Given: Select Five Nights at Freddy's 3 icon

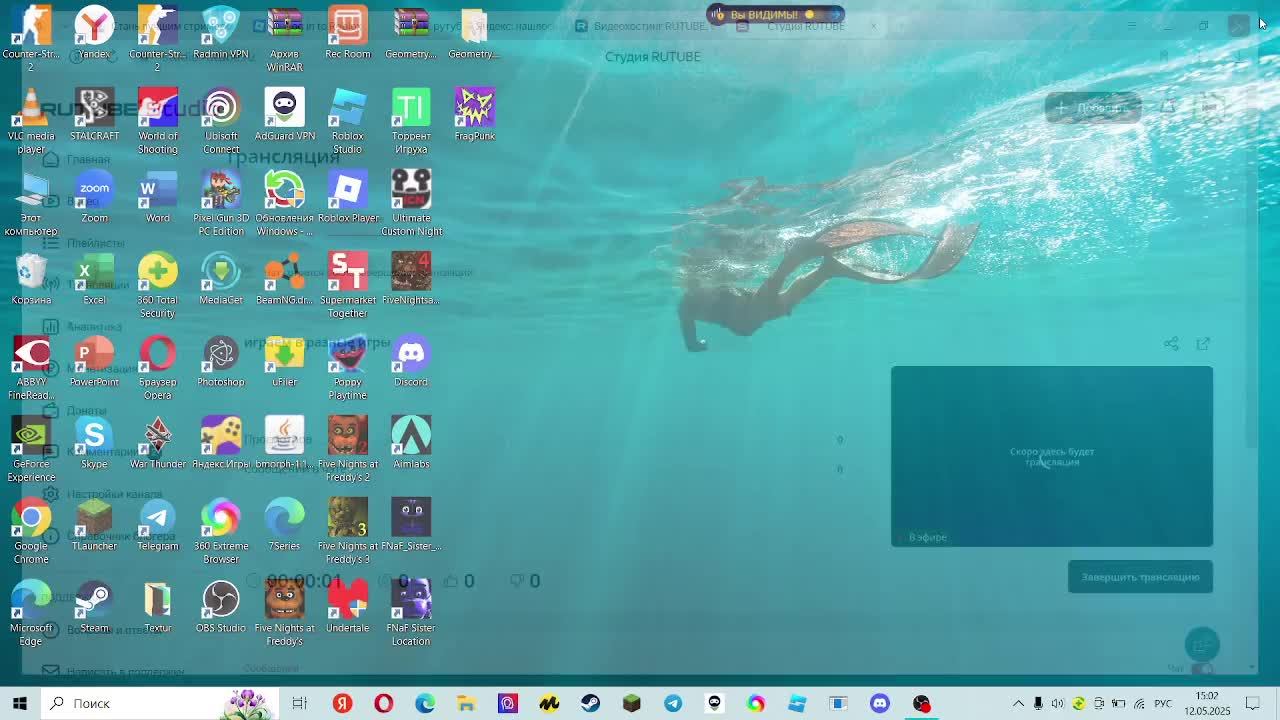Looking at the screenshot, I should [x=348, y=532].
